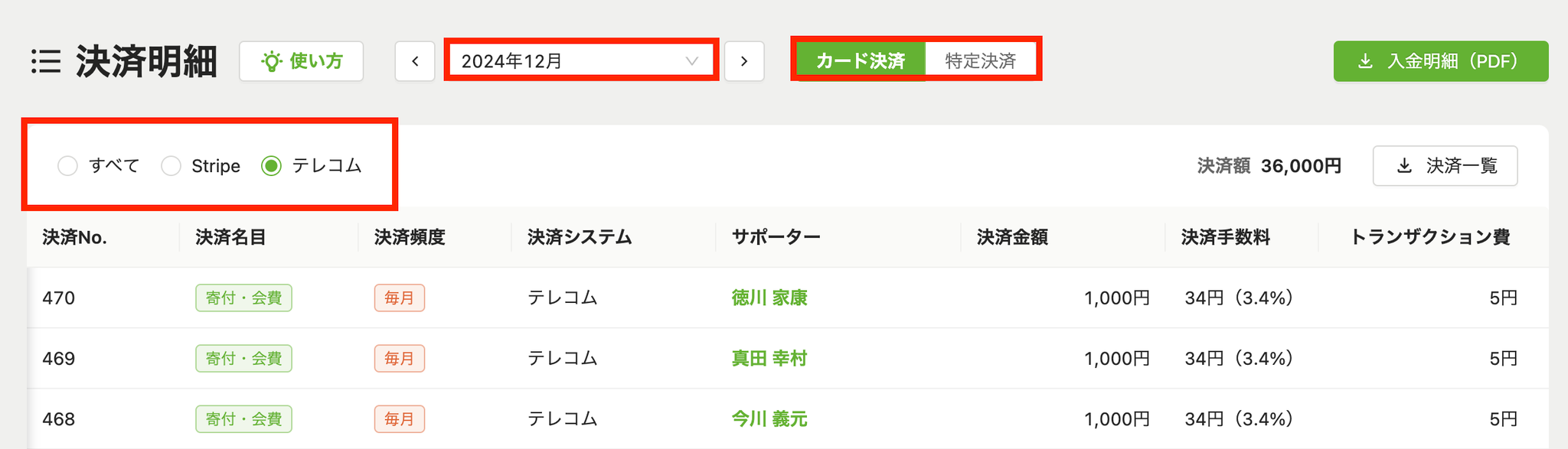The image size is (1568, 449).
Task: Open supporter 徳川 家康 link
Action: click(769, 298)
